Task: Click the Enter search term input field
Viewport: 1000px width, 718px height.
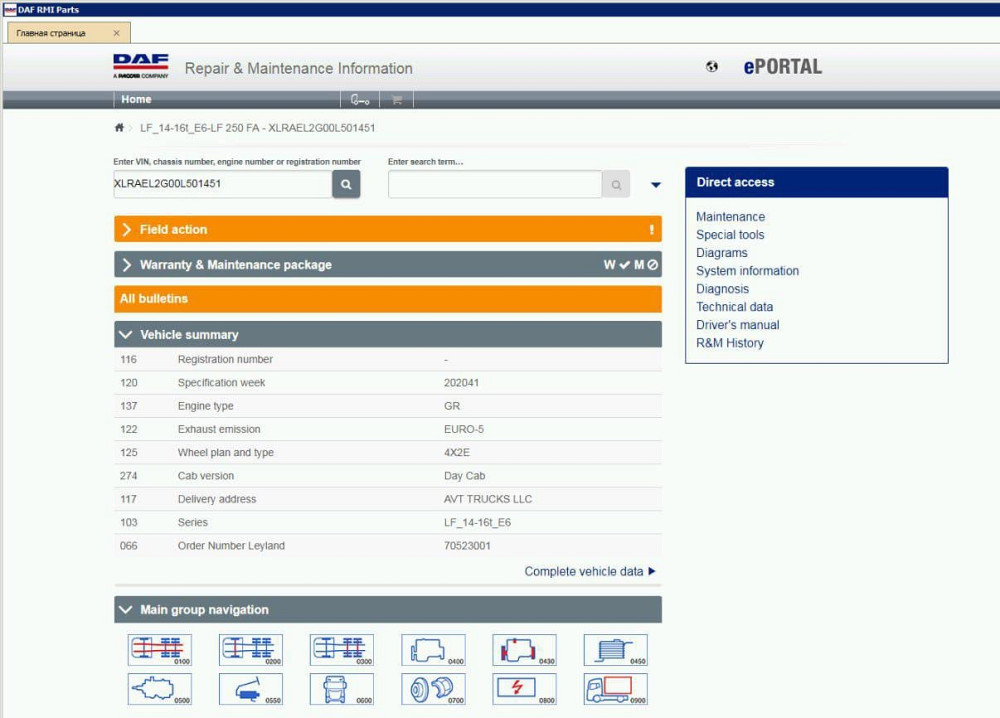Action: [x=494, y=184]
